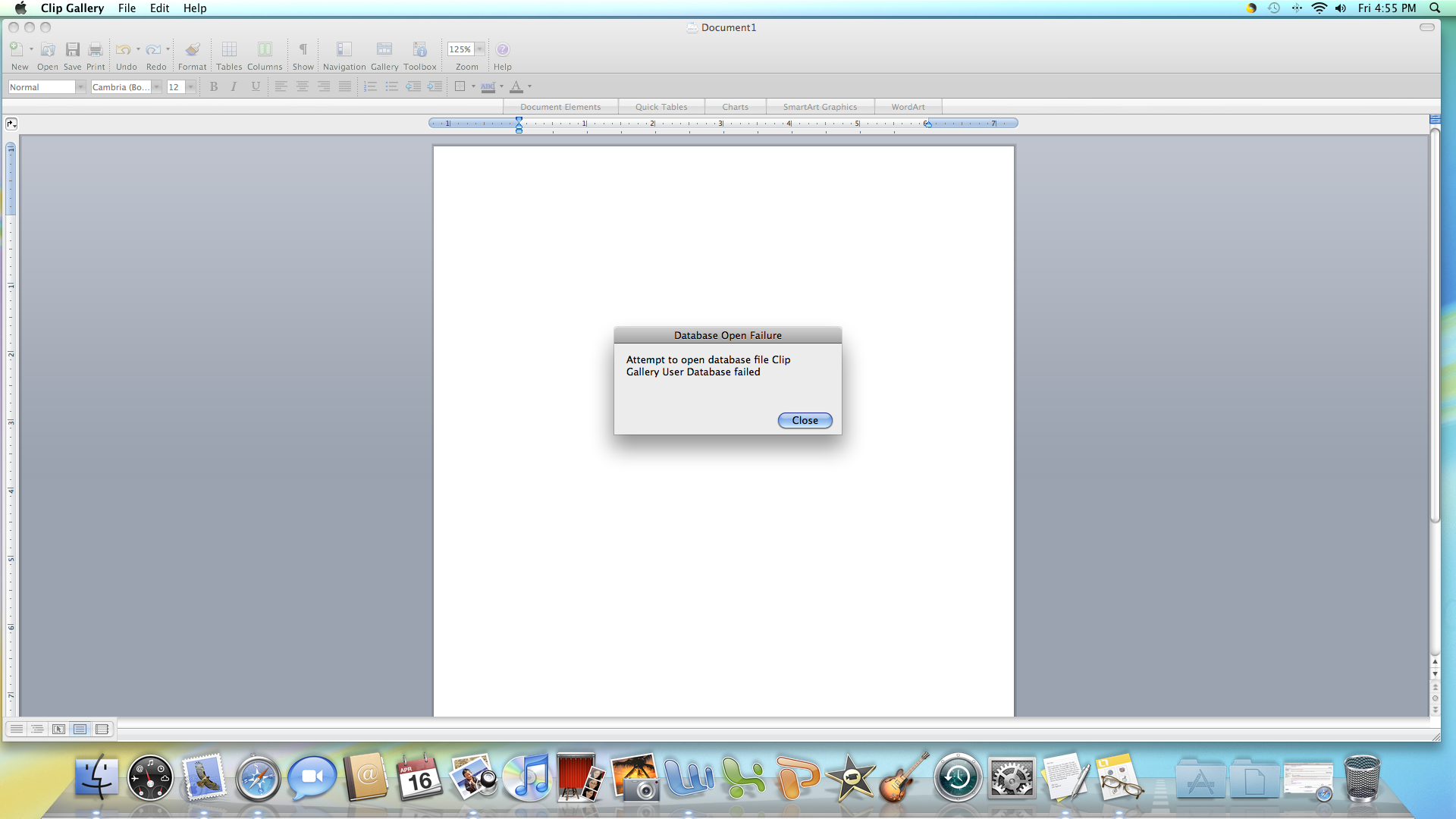The height and width of the screenshot is (819, 1456).
Task: Click the Redo arrow icon
Action: coord(153,49)
